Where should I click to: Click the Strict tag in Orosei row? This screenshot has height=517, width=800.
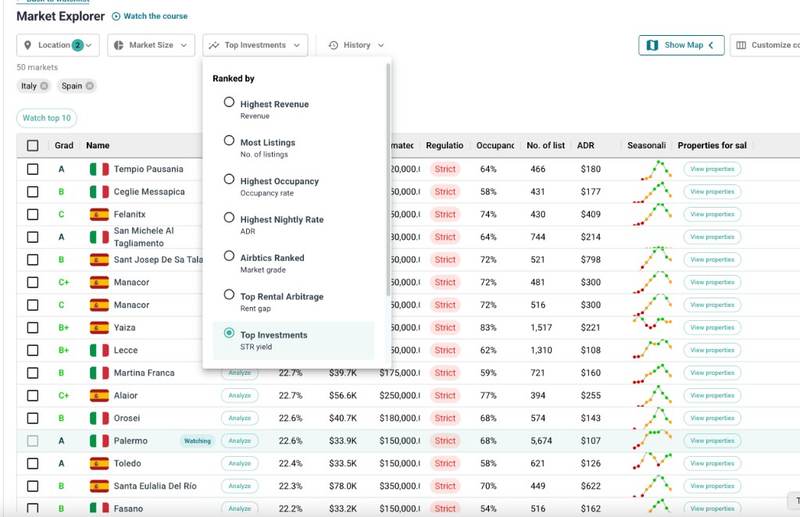click(x=445, y=418)
